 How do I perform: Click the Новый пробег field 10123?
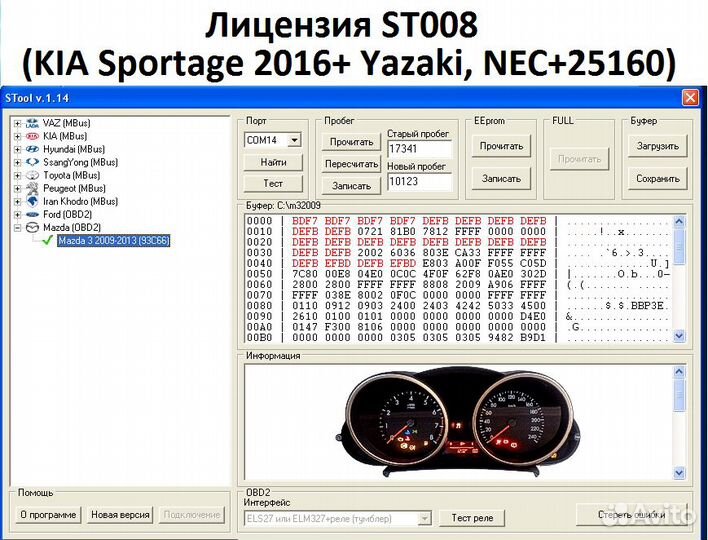click(x=419, y=182)
